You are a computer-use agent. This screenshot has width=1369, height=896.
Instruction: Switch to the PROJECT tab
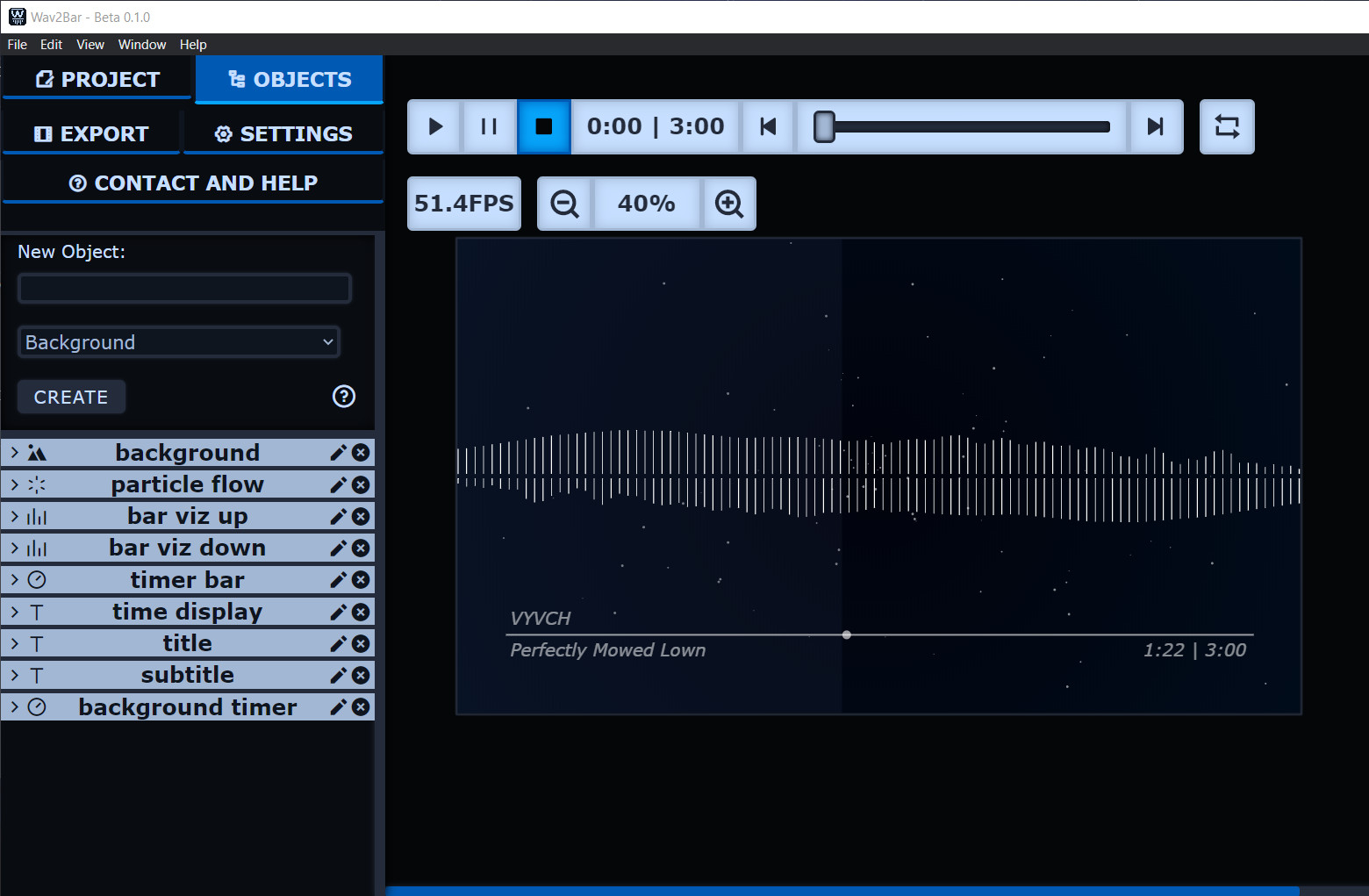(97, 79)
